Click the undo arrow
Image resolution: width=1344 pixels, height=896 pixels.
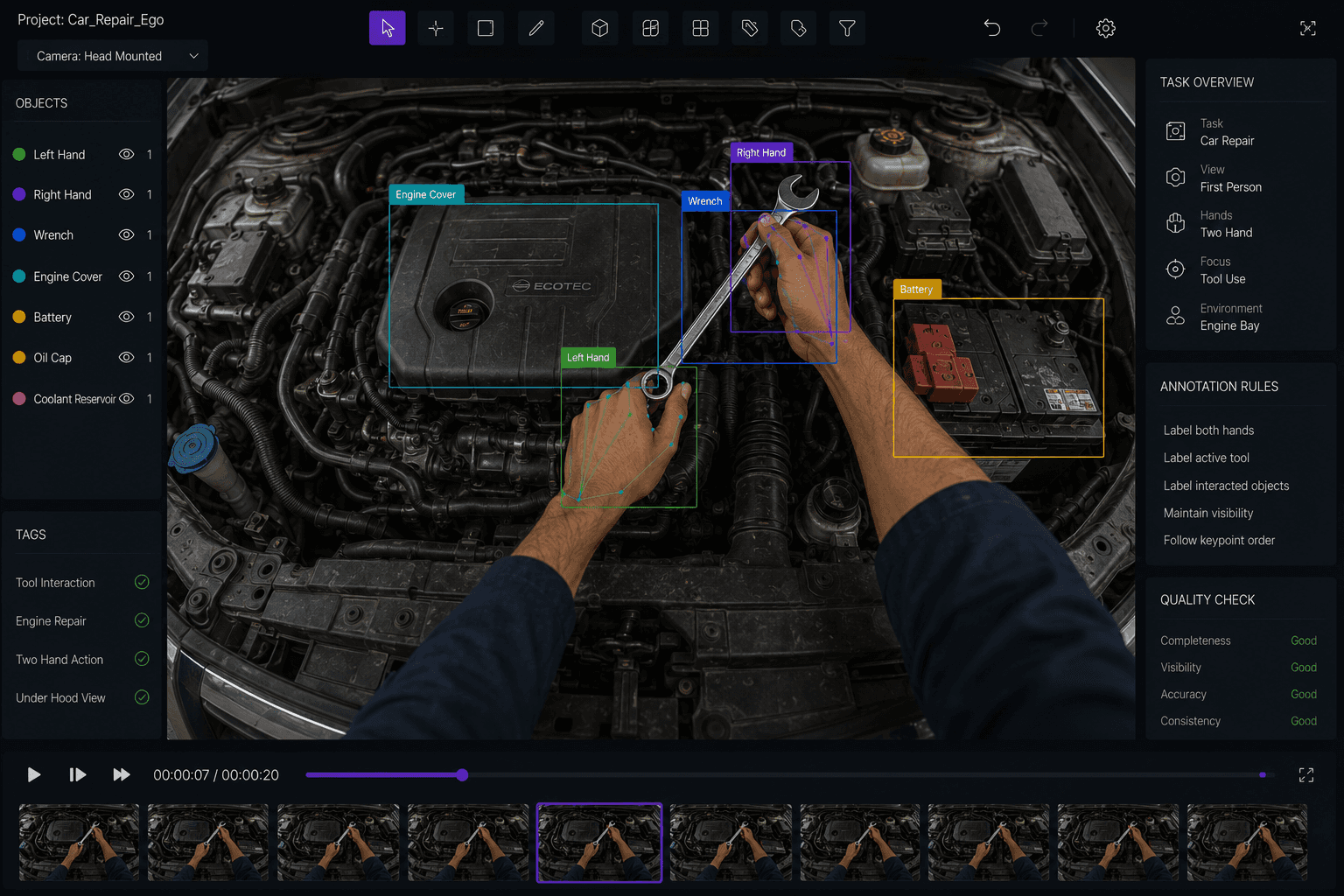coord(991,28)
